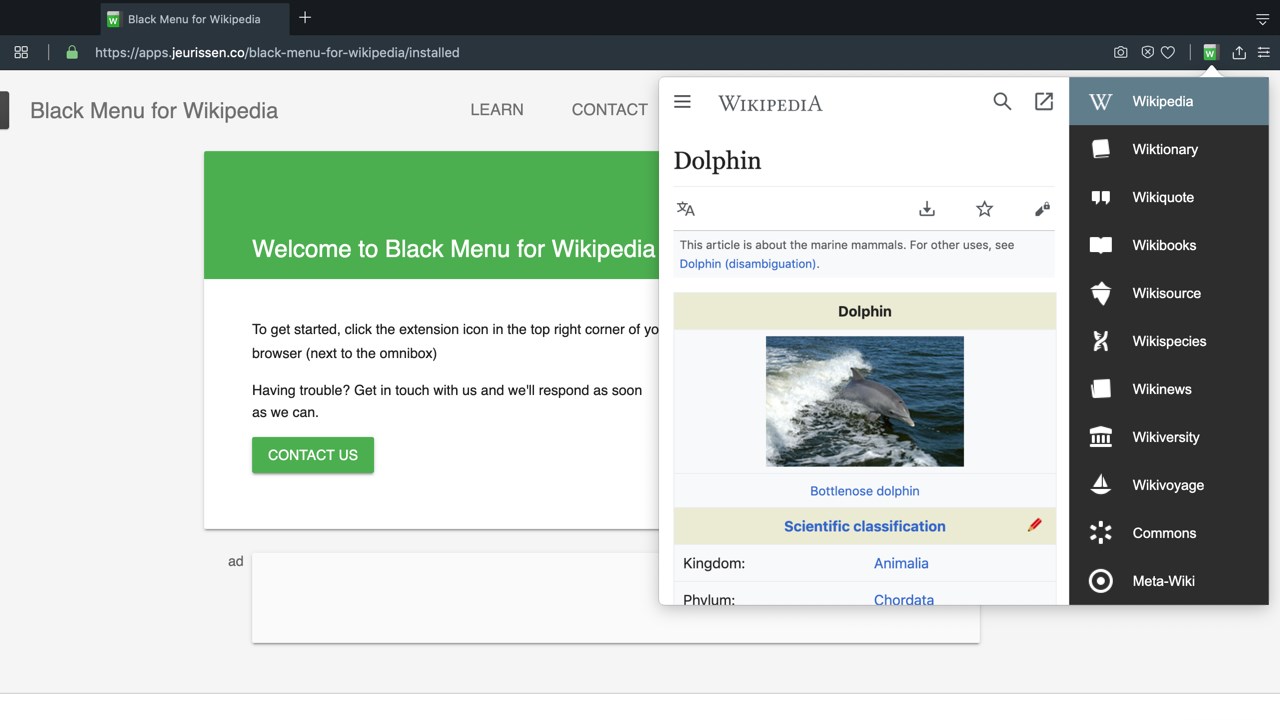This screenshot has height=720, width=1280.
Task: Click the CONTACT navigation item
Action: click(x=610, y=110)
